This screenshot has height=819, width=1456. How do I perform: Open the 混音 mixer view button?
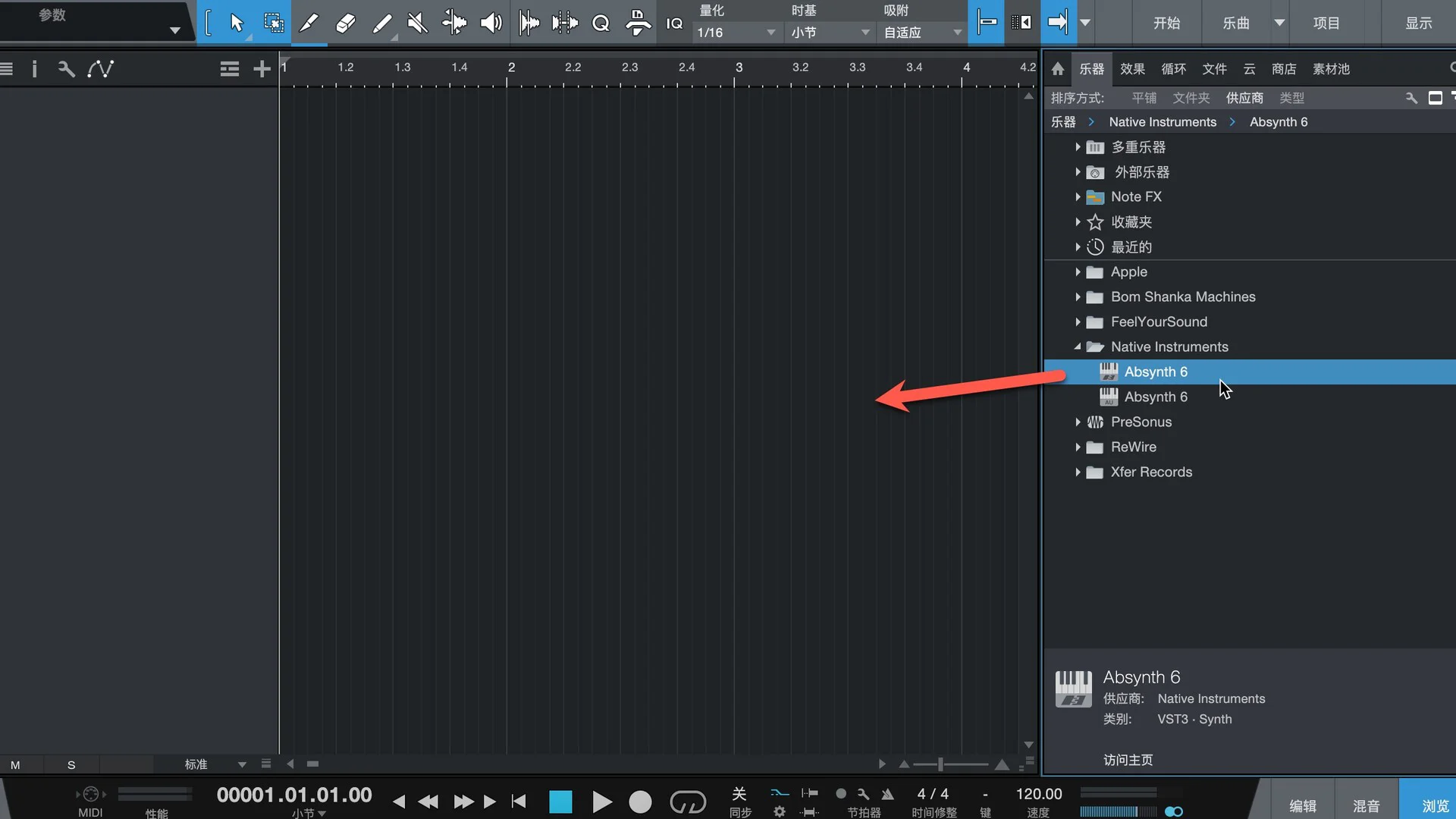(x=1366, y=805)
